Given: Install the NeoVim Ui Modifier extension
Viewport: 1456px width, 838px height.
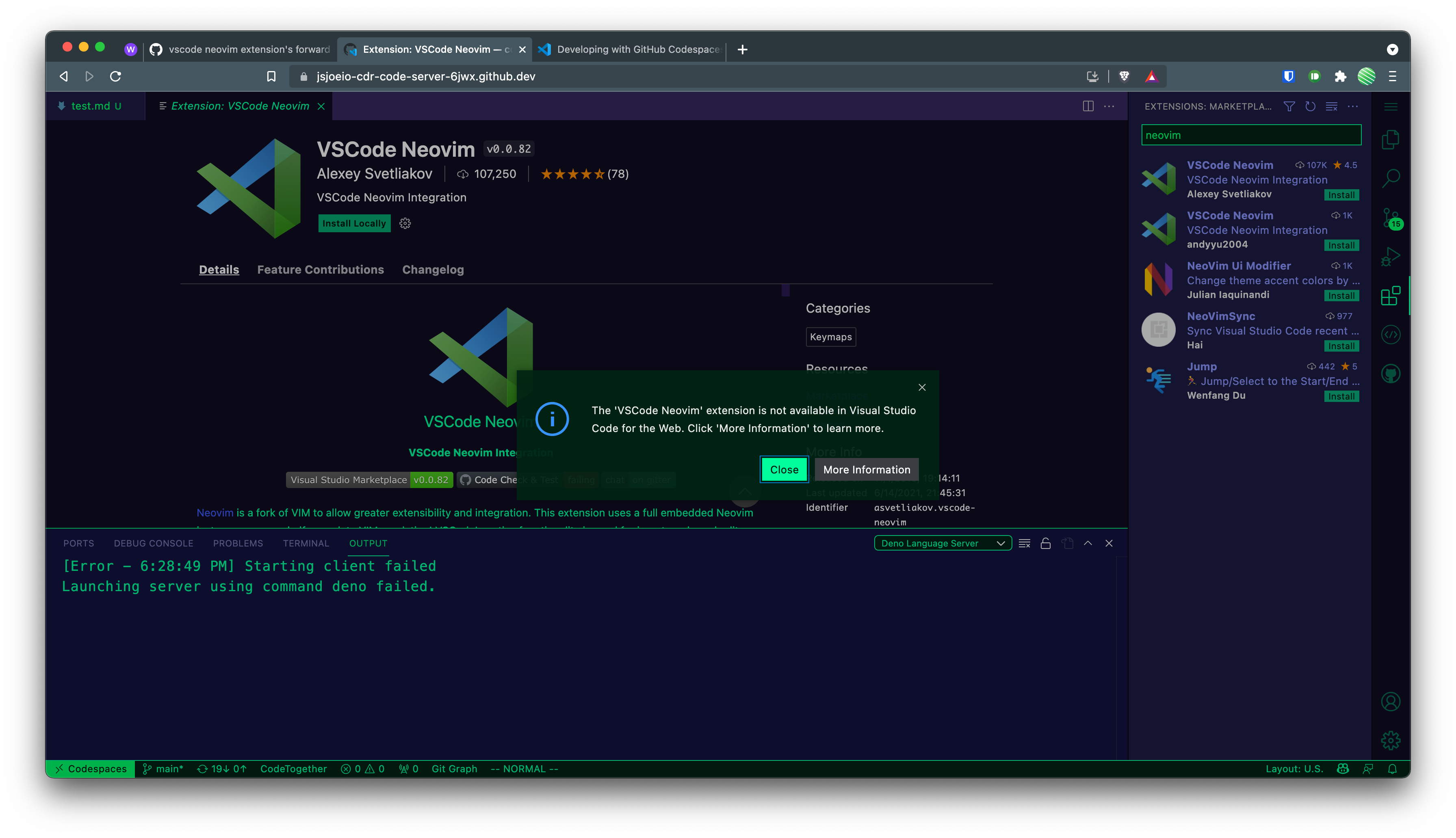Looking at the screenshot, I should 1341,295.
